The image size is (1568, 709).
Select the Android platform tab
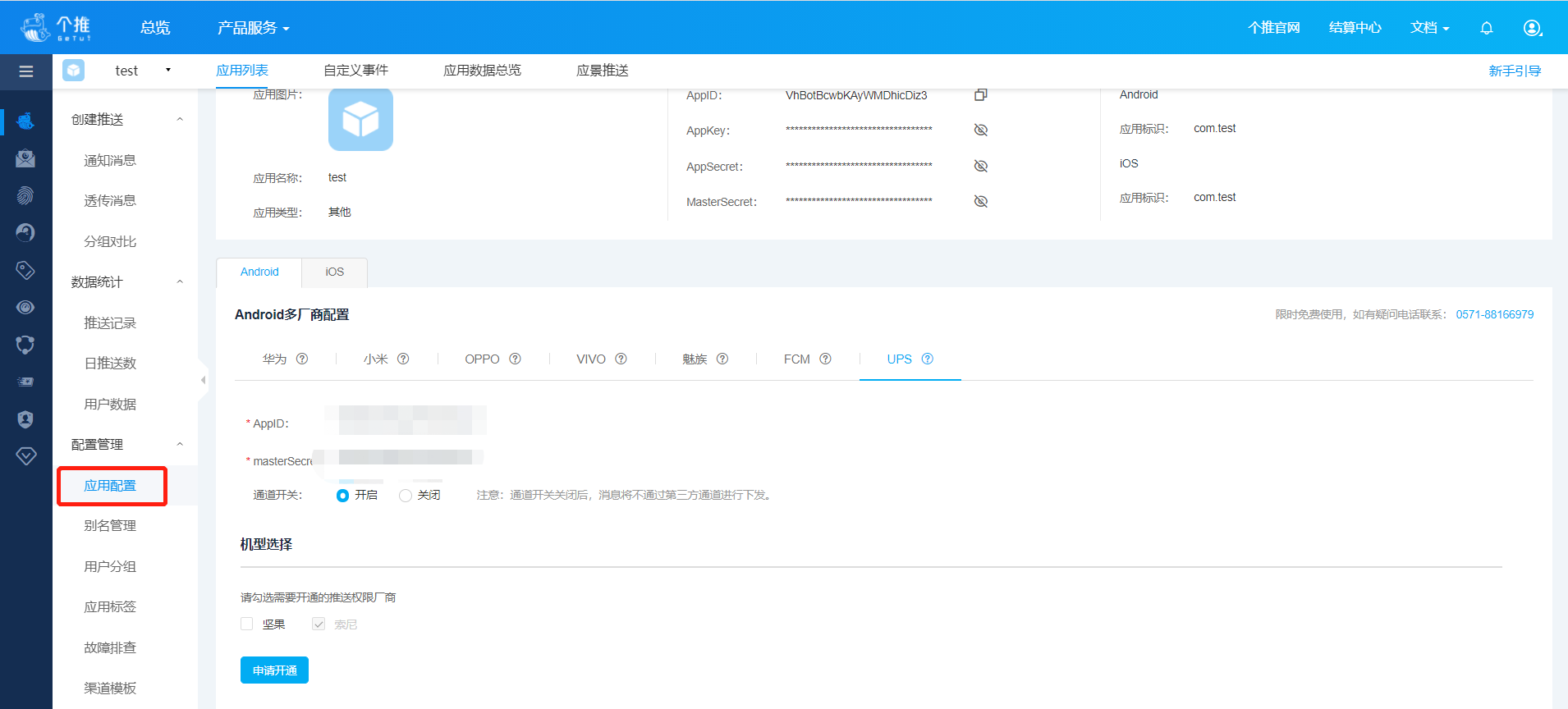click(259, 272)
